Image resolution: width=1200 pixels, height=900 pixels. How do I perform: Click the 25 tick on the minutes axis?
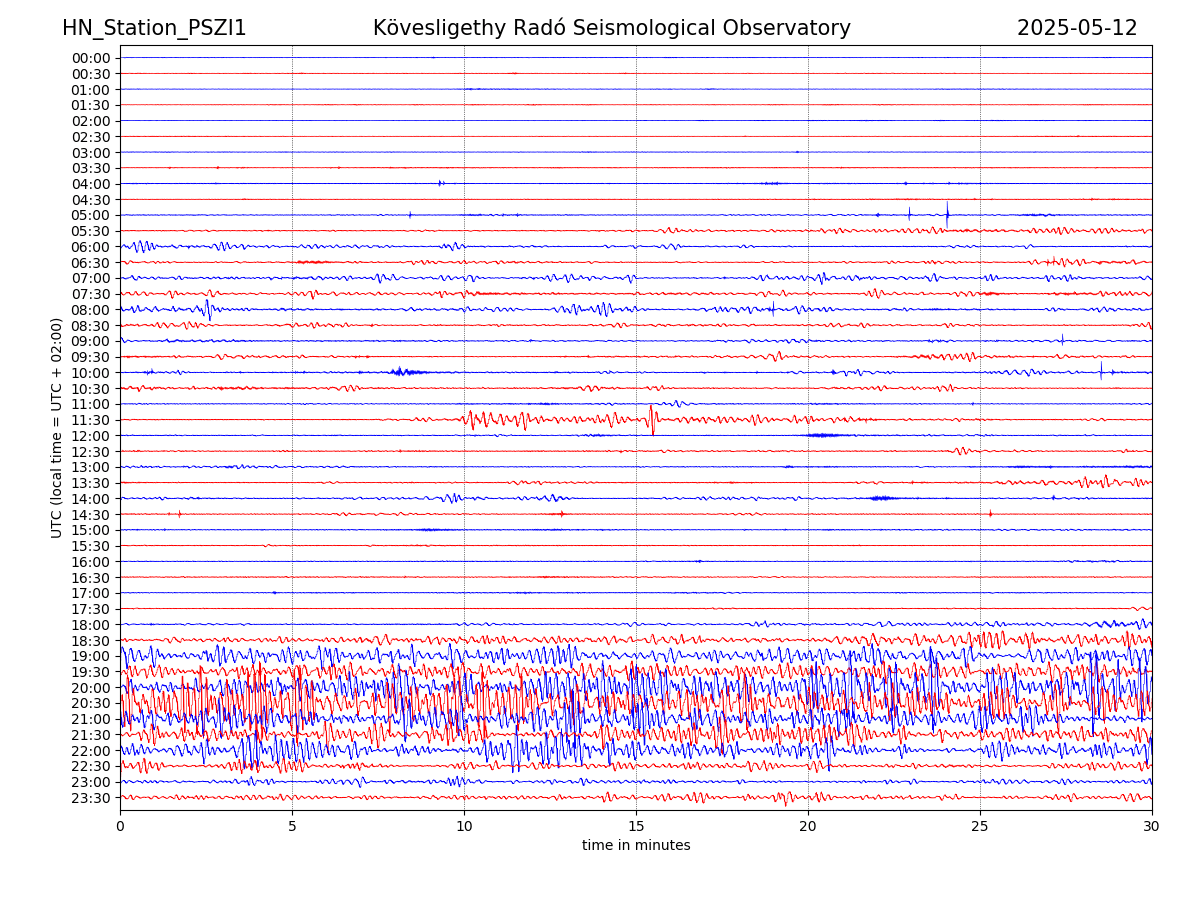click(x=980, y=826)
